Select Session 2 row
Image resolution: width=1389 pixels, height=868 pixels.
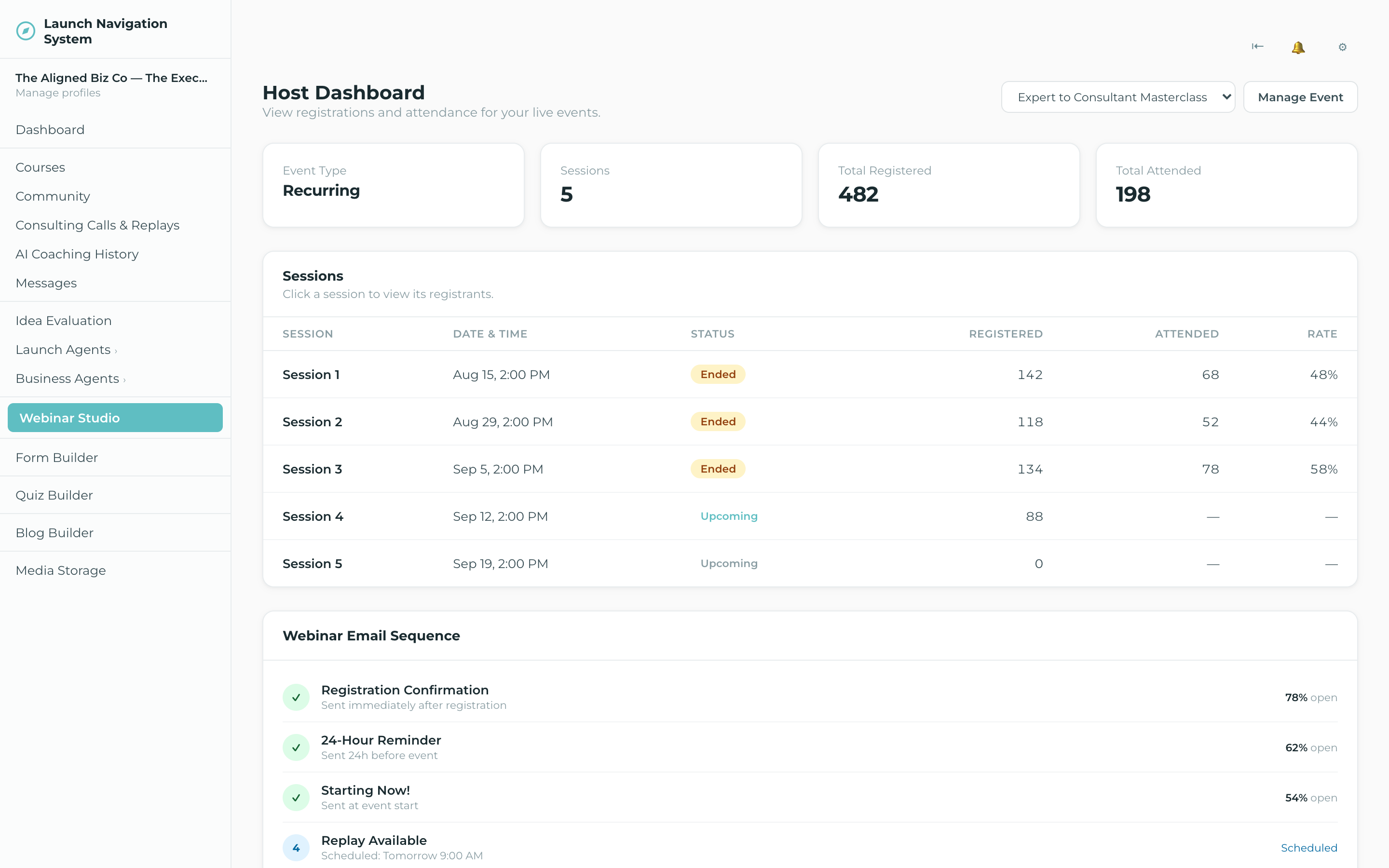[x=810, y=422]
